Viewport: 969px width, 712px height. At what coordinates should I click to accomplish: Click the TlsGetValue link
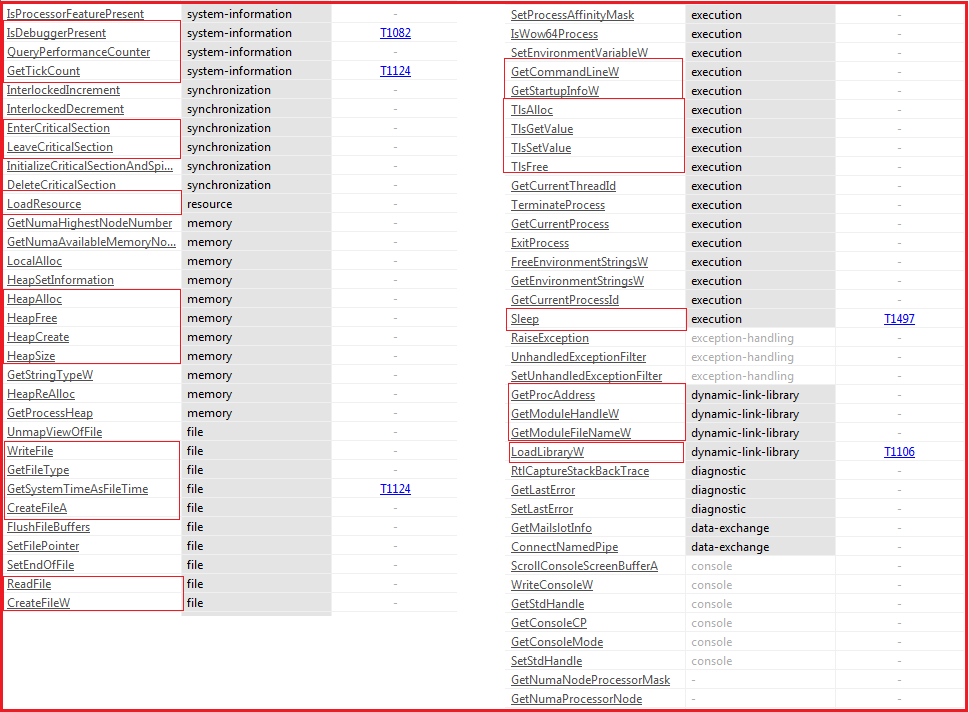pyautogui.click(x=542, y=129)
